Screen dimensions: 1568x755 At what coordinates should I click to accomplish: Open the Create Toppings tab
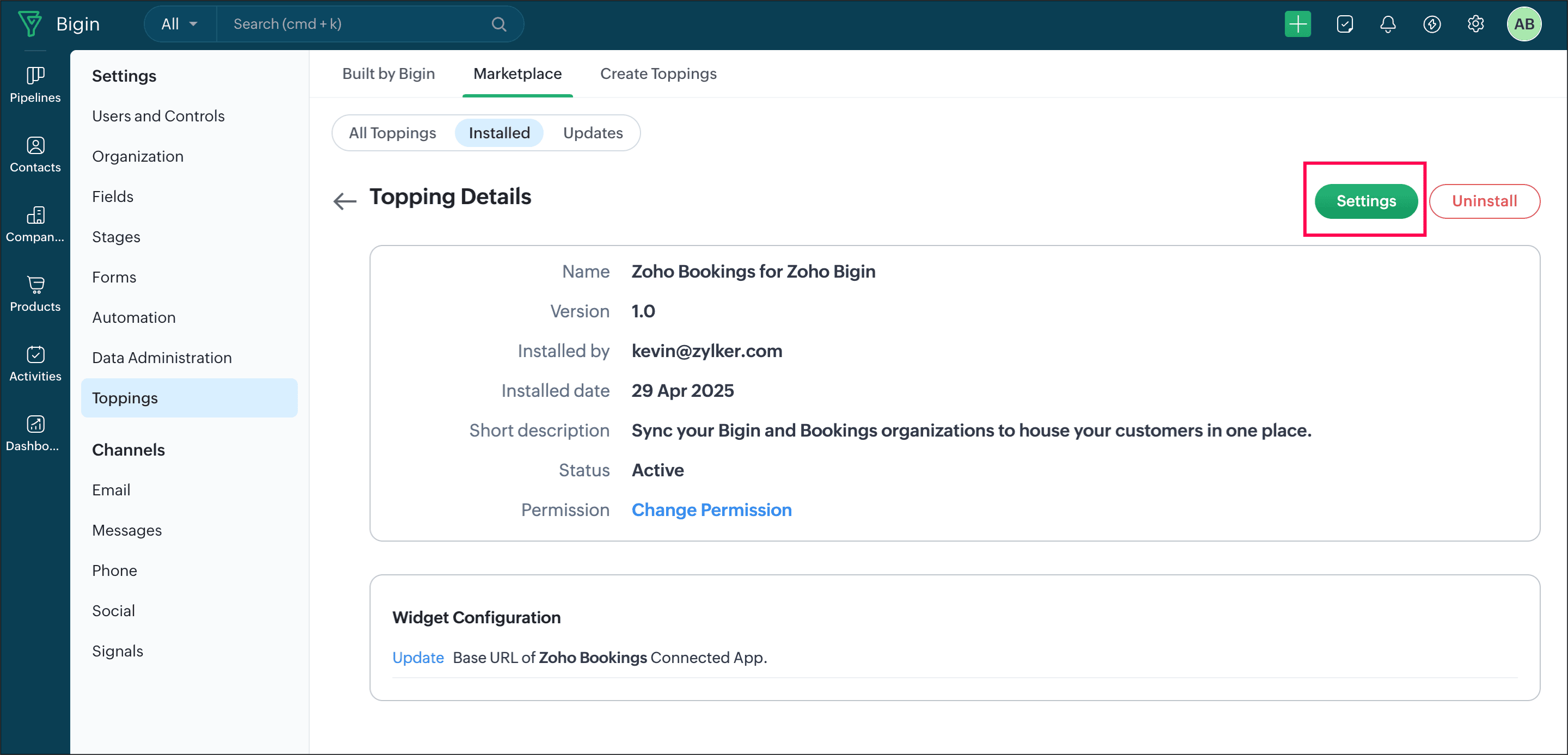658,73
